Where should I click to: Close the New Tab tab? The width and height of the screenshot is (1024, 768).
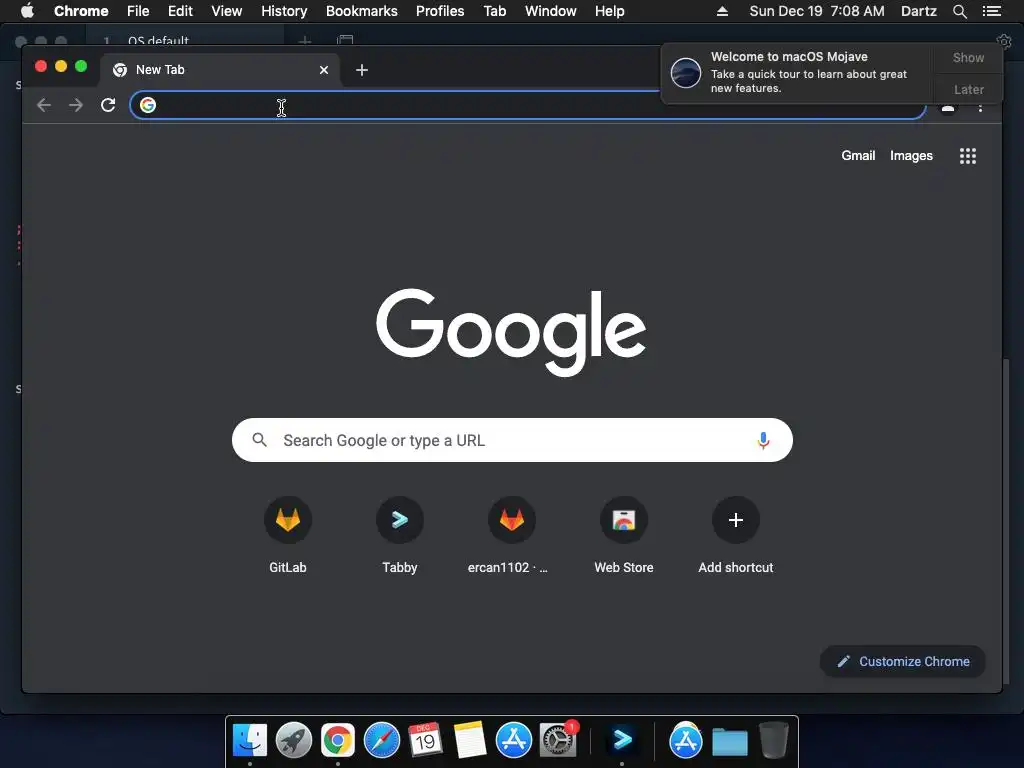pos(324,70)
